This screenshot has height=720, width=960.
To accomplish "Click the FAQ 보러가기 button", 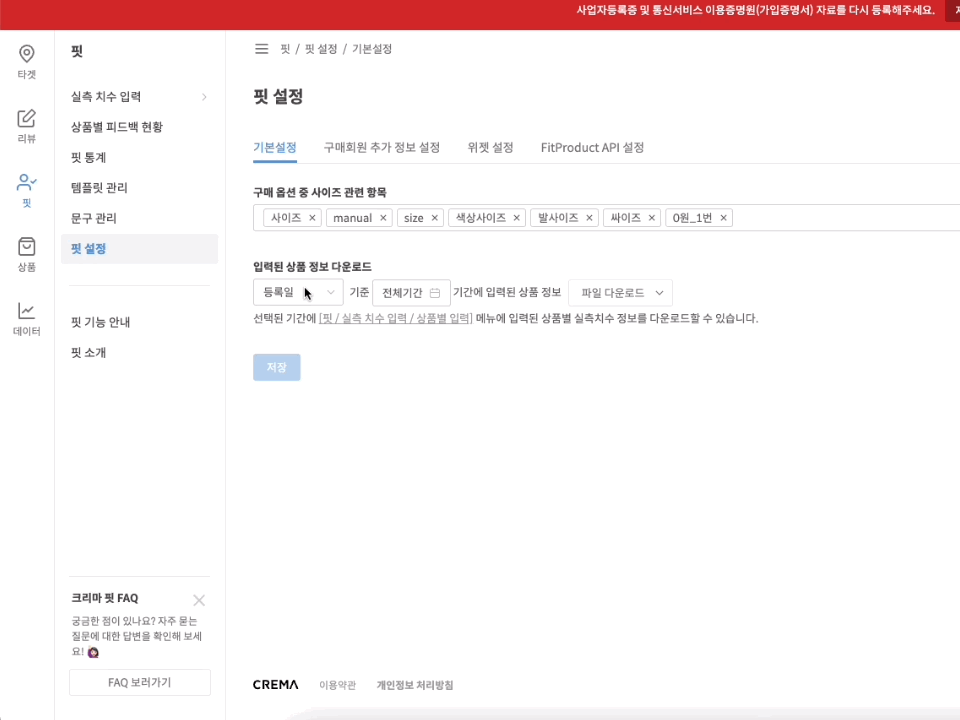I will pos(139,682).
